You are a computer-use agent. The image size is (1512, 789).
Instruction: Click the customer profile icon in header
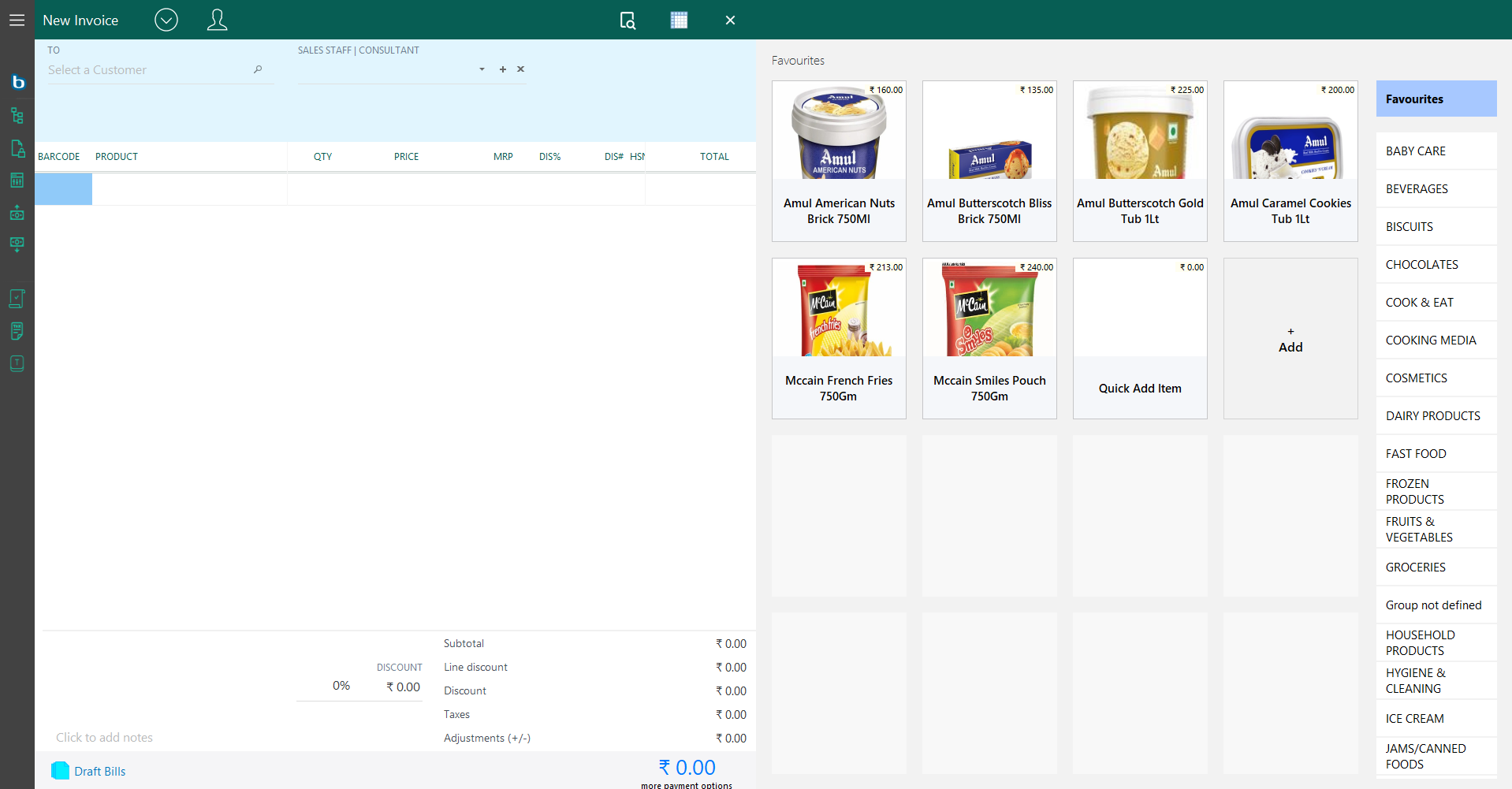[218, 20]
